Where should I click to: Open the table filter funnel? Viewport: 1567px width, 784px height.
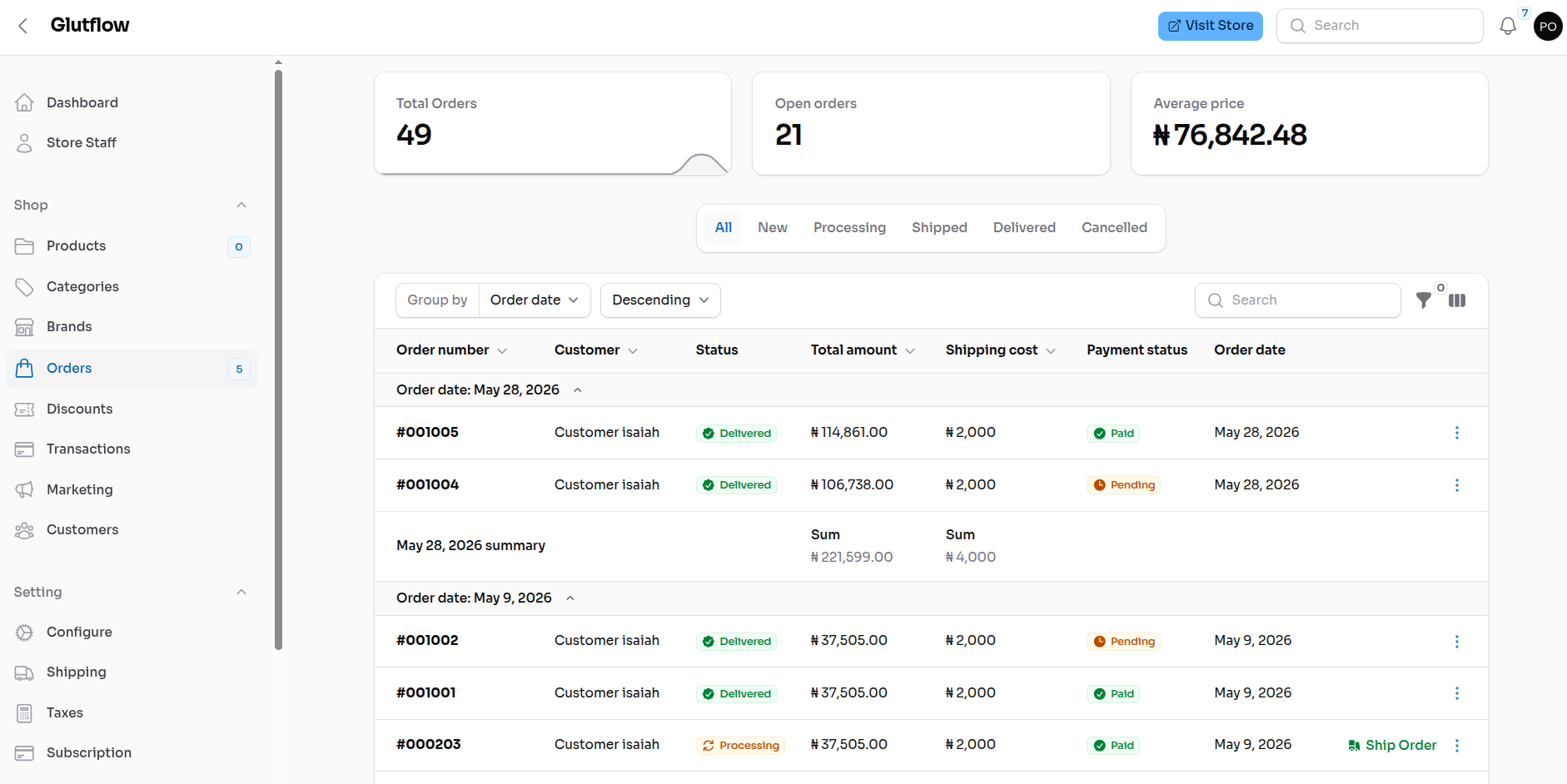(x=1424, y=300)
